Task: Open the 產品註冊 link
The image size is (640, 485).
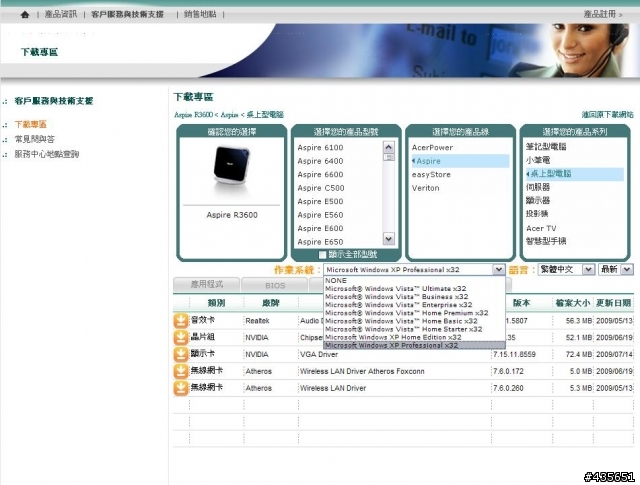Action: (602, 14)
